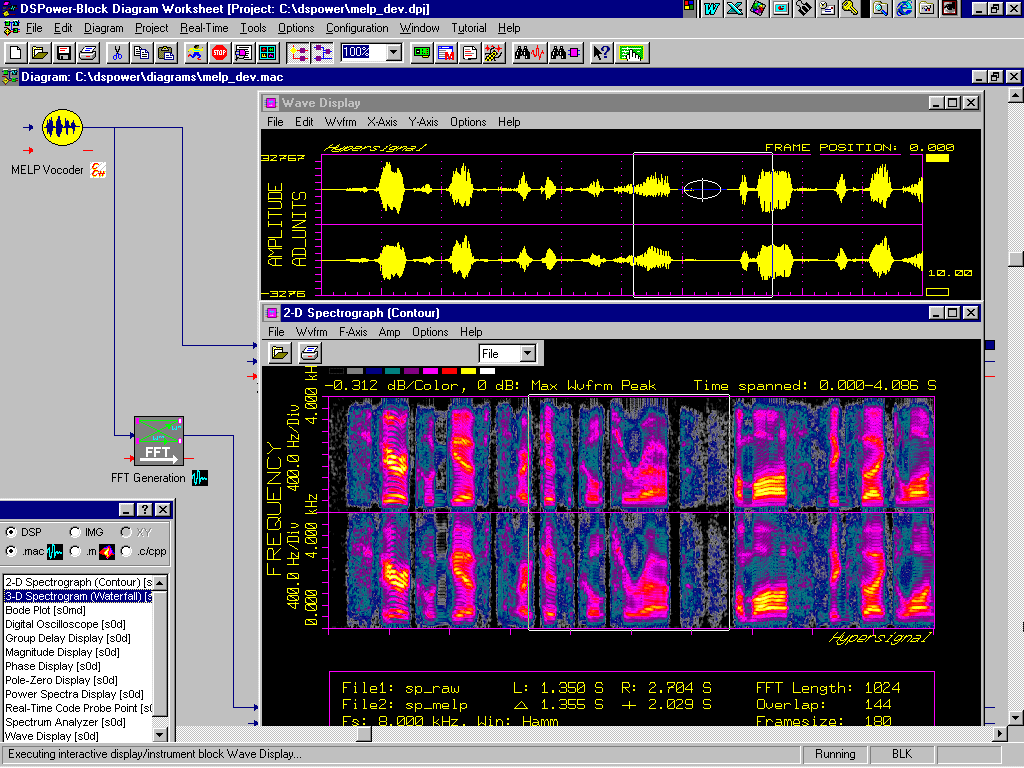Click the block list scroll down arrow

pyautogui.click(x=161, y=735)
